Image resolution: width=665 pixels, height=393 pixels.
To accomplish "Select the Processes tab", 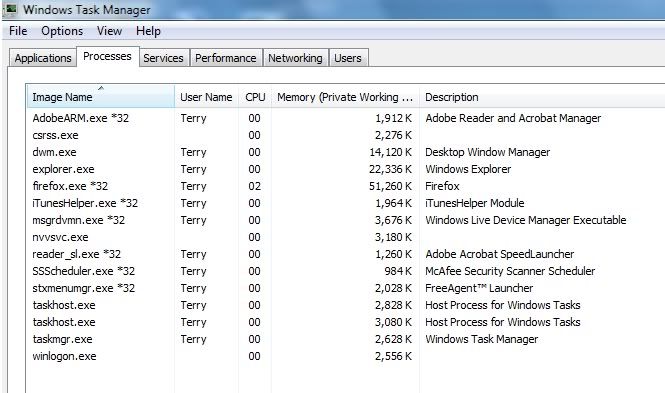I will [x=107, y=56].
